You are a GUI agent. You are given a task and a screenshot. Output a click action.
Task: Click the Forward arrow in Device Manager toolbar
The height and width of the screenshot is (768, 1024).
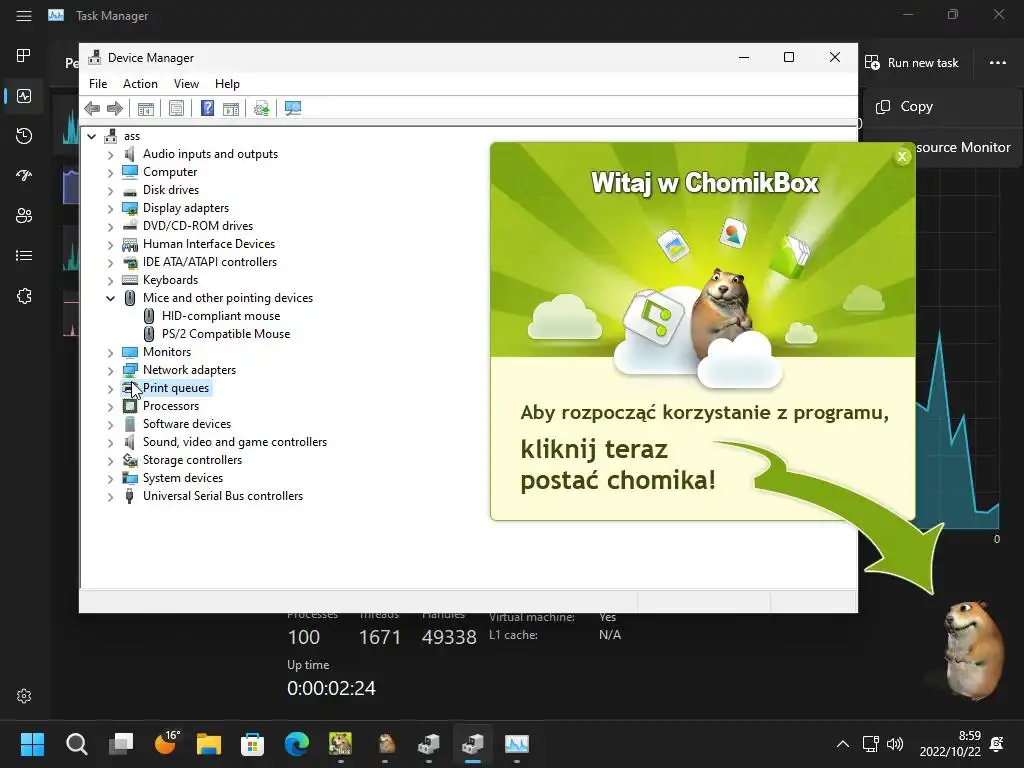tap(115, 108)
